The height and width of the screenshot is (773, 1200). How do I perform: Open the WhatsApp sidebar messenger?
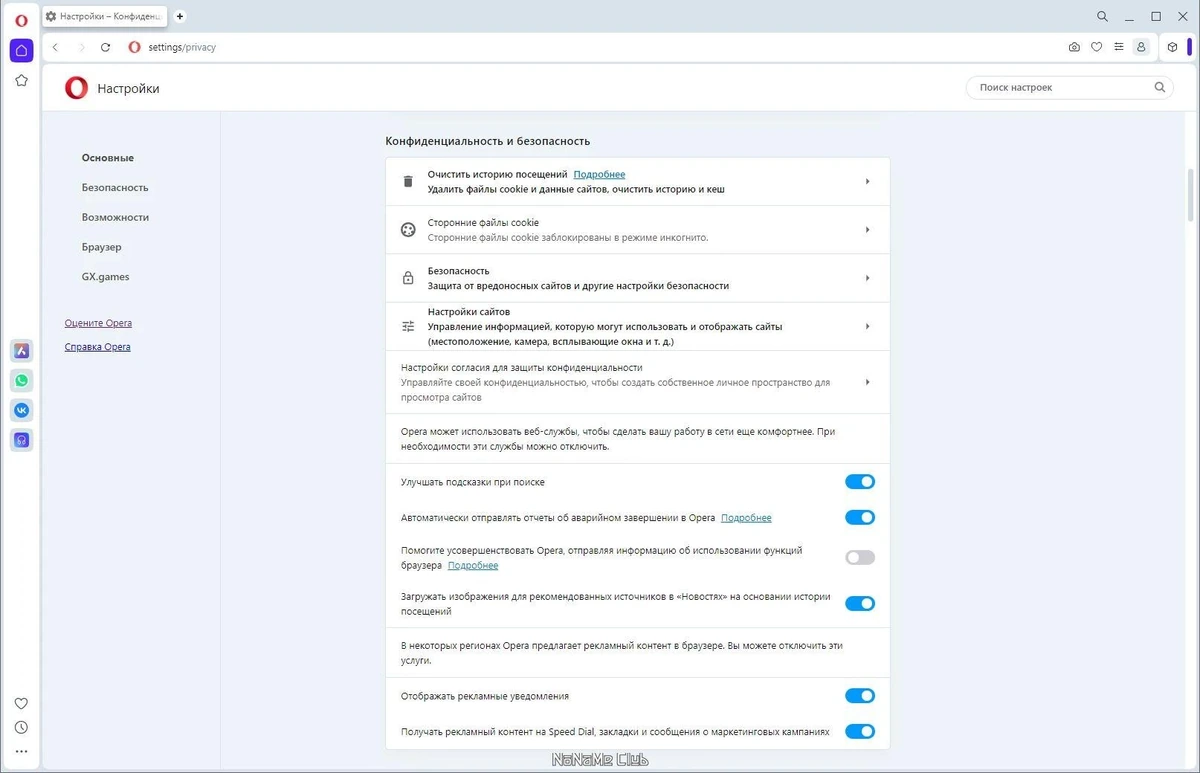point(21,380)
